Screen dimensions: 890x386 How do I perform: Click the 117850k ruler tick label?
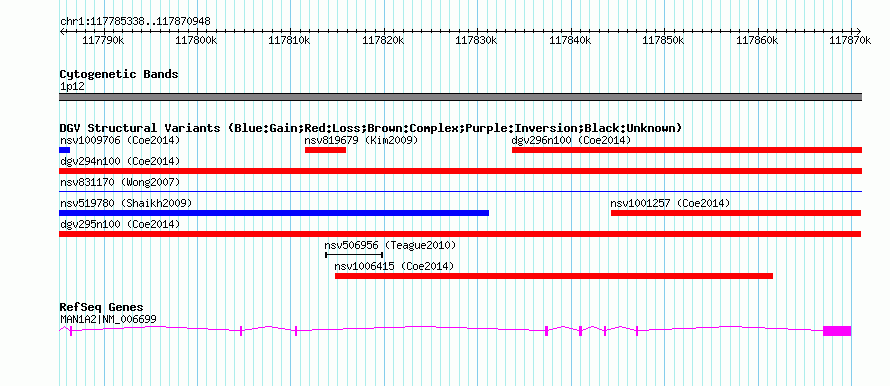click(x=664, y=40)
